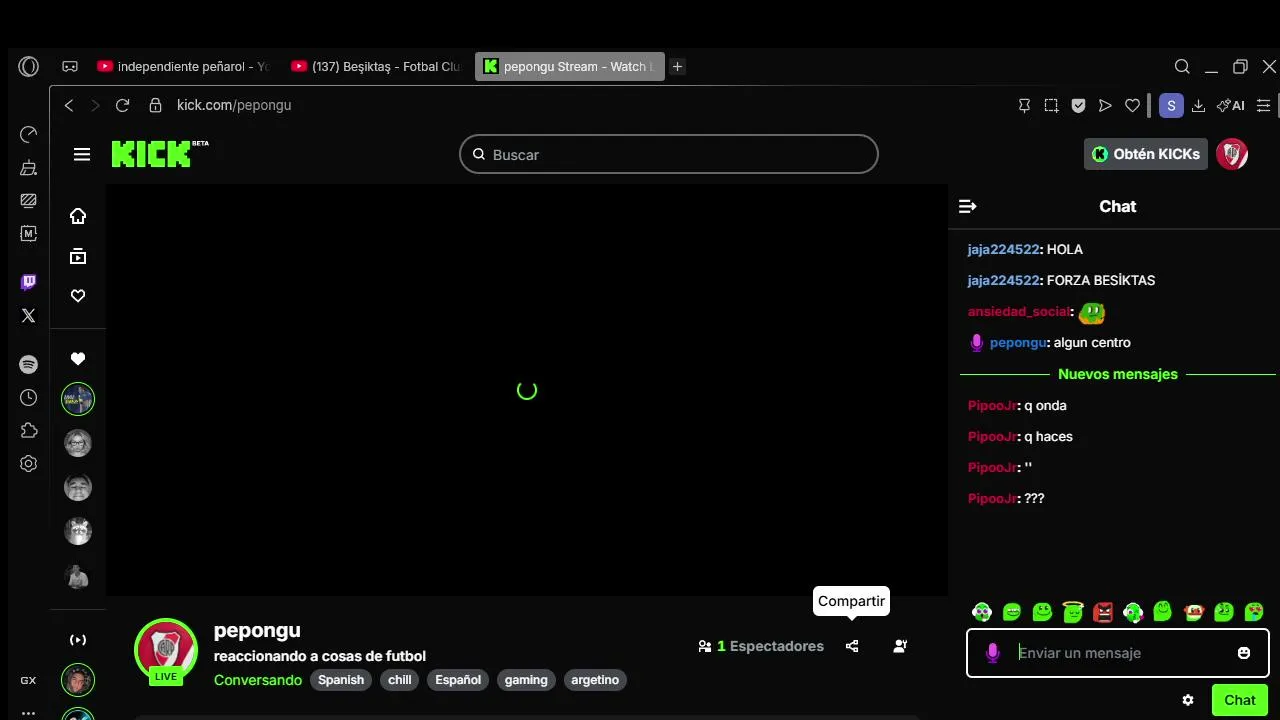Focus the Enviar un mensaje field

tap(1118, 653)
